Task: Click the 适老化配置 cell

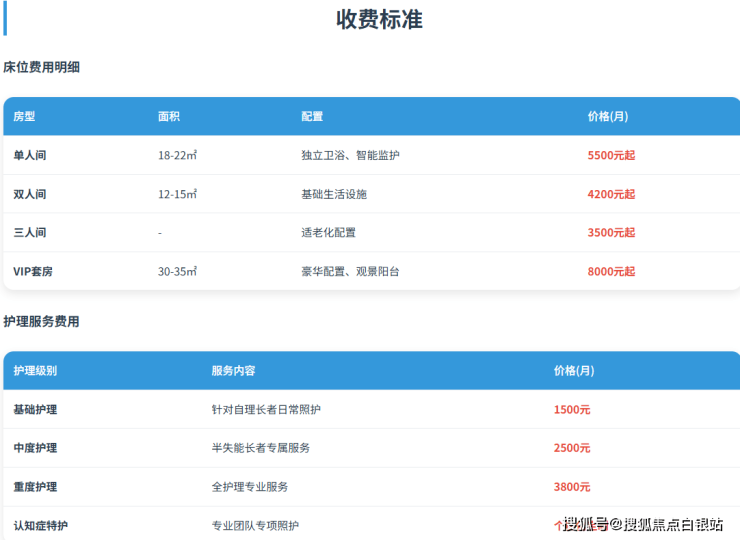Action: (328, 233)
